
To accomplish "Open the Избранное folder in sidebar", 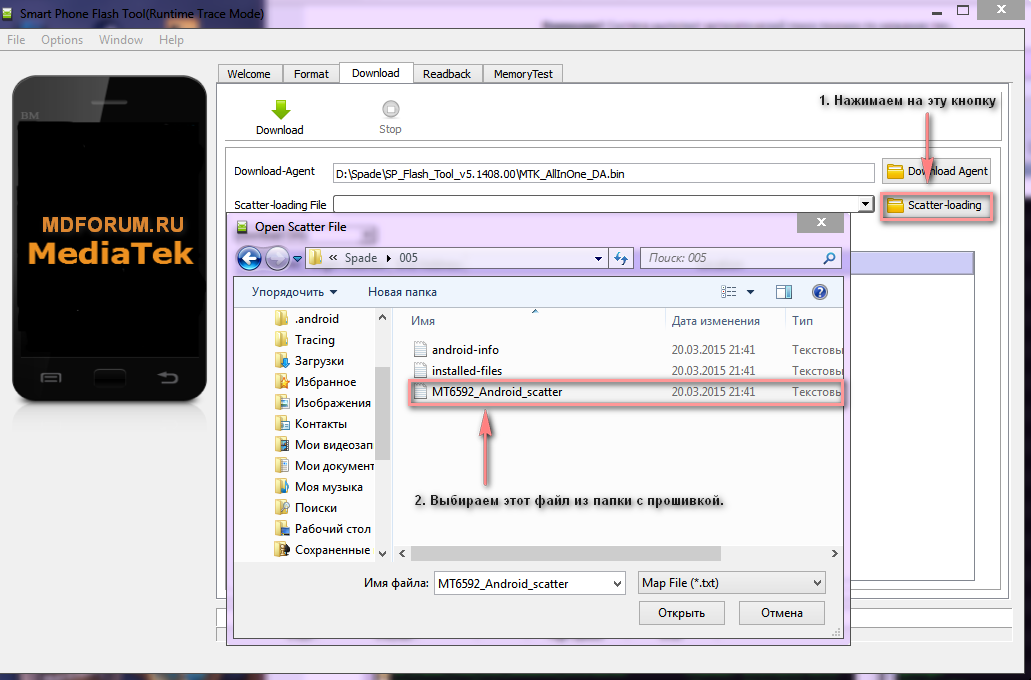I will [x=316, y=382].
